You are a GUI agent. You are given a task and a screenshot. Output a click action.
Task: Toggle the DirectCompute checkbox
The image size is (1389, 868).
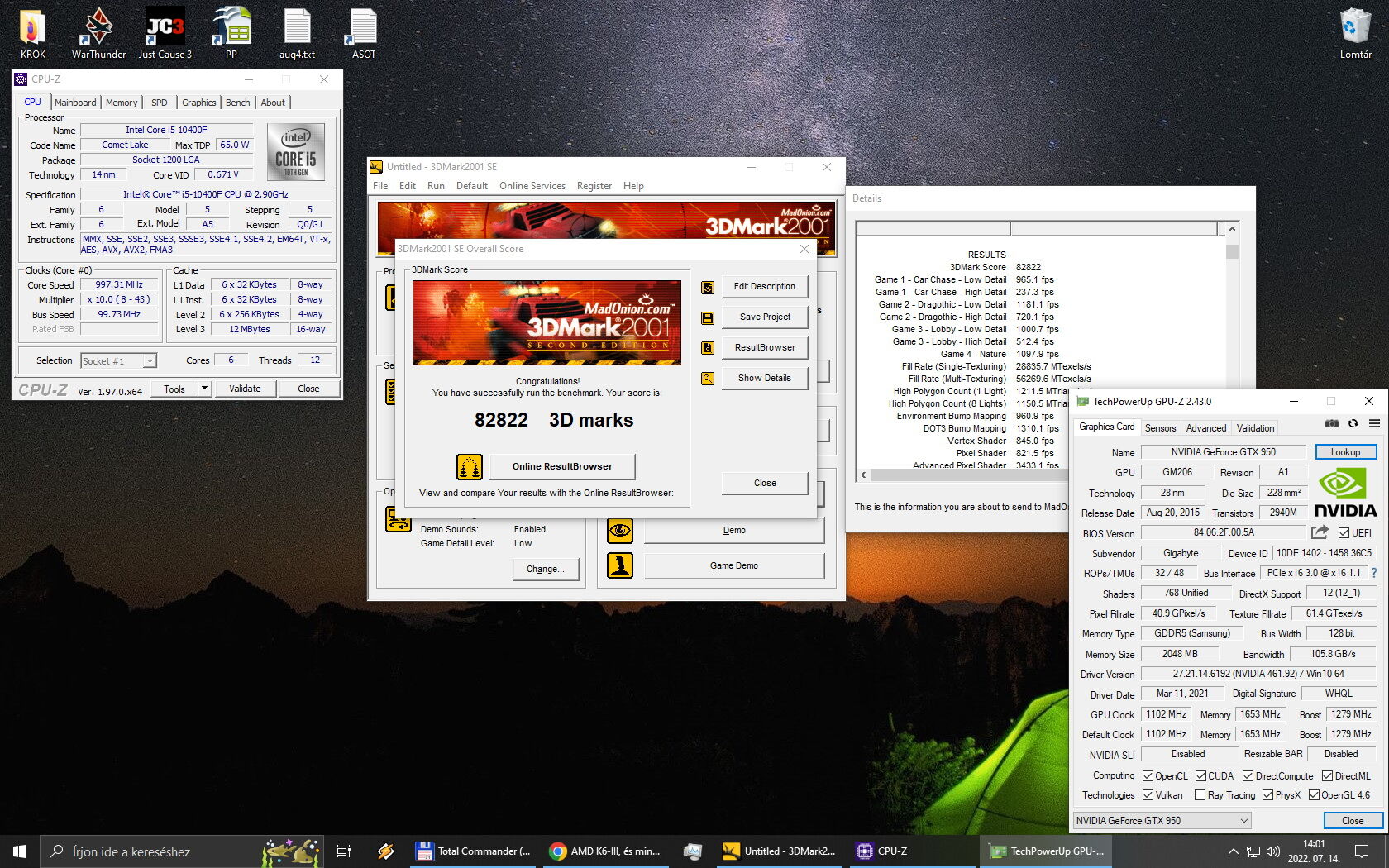1248,776
